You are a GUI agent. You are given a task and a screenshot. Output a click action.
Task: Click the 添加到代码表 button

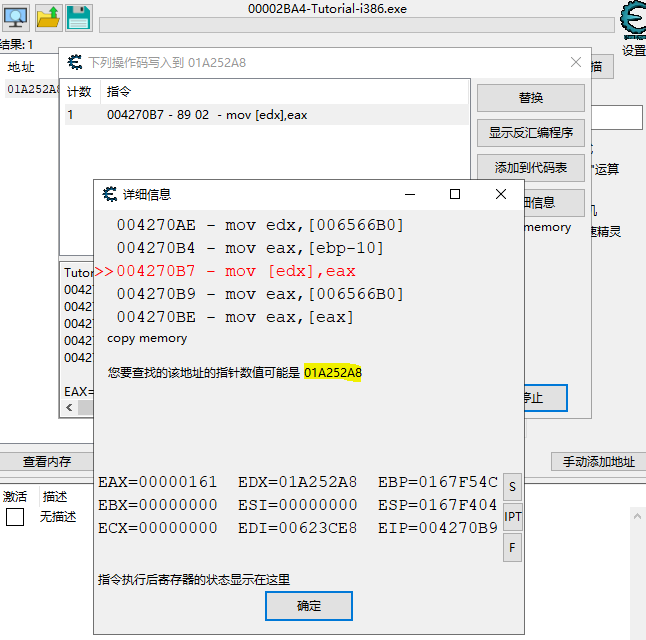[x=531, y=168]
